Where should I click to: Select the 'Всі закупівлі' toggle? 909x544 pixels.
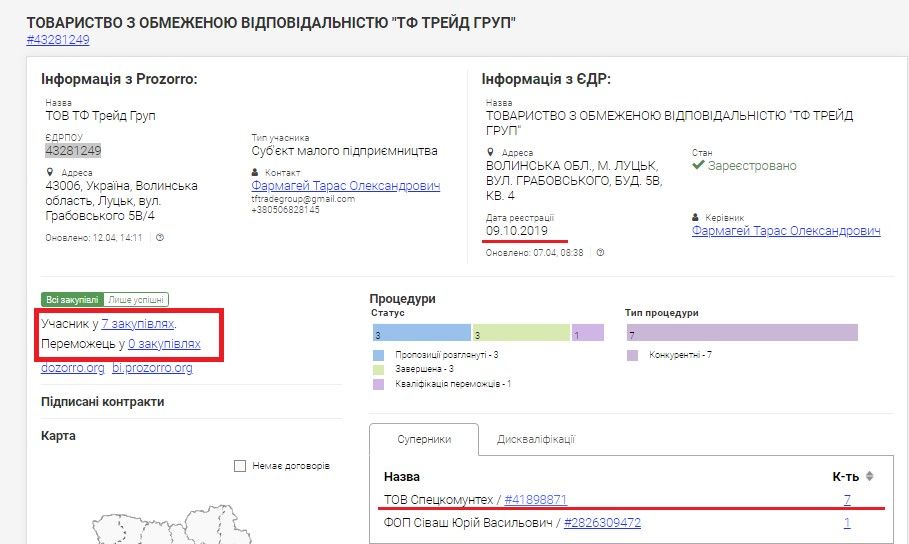(72, 300)
